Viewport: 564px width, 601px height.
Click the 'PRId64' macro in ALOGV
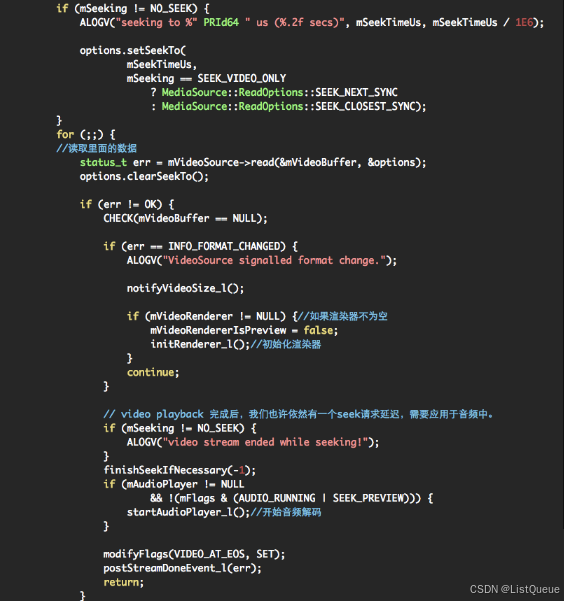pos(221,22)
